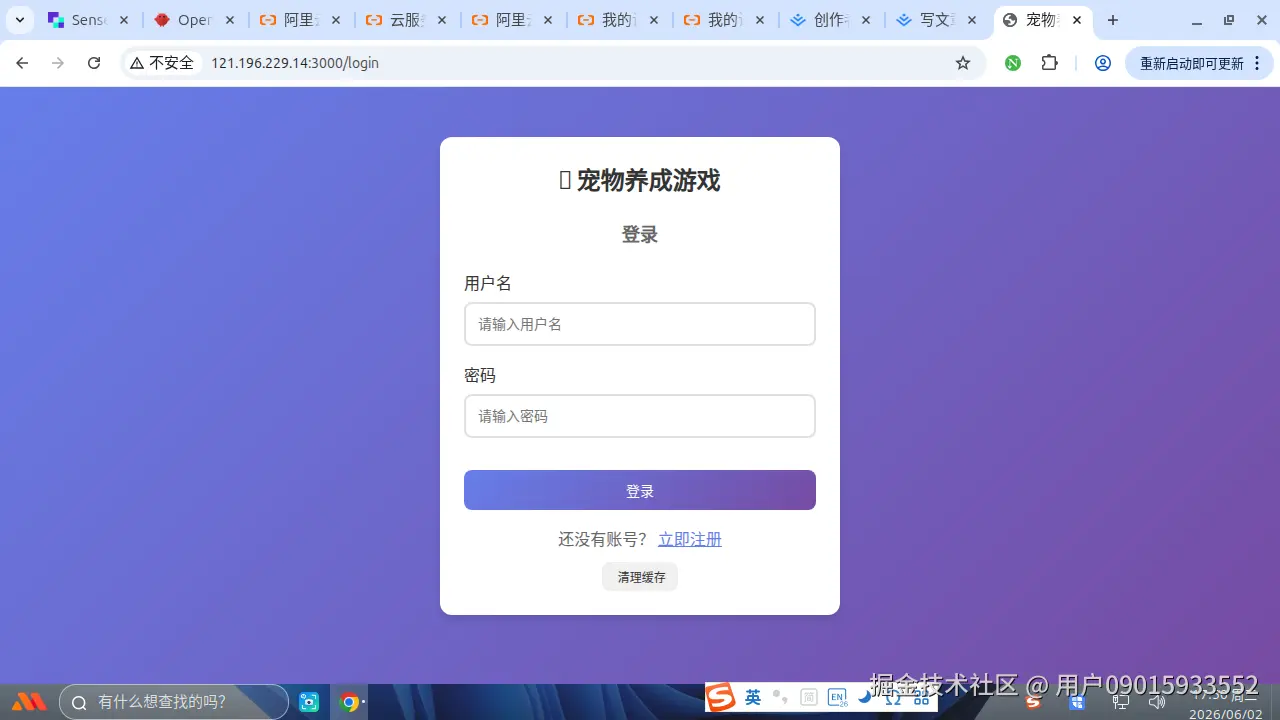Image resolution: width=1280 pixels, height=720 pixels.
Task: Click the taskbar search box 有什么想查找的吗?
Action: (x=174, y=702)
